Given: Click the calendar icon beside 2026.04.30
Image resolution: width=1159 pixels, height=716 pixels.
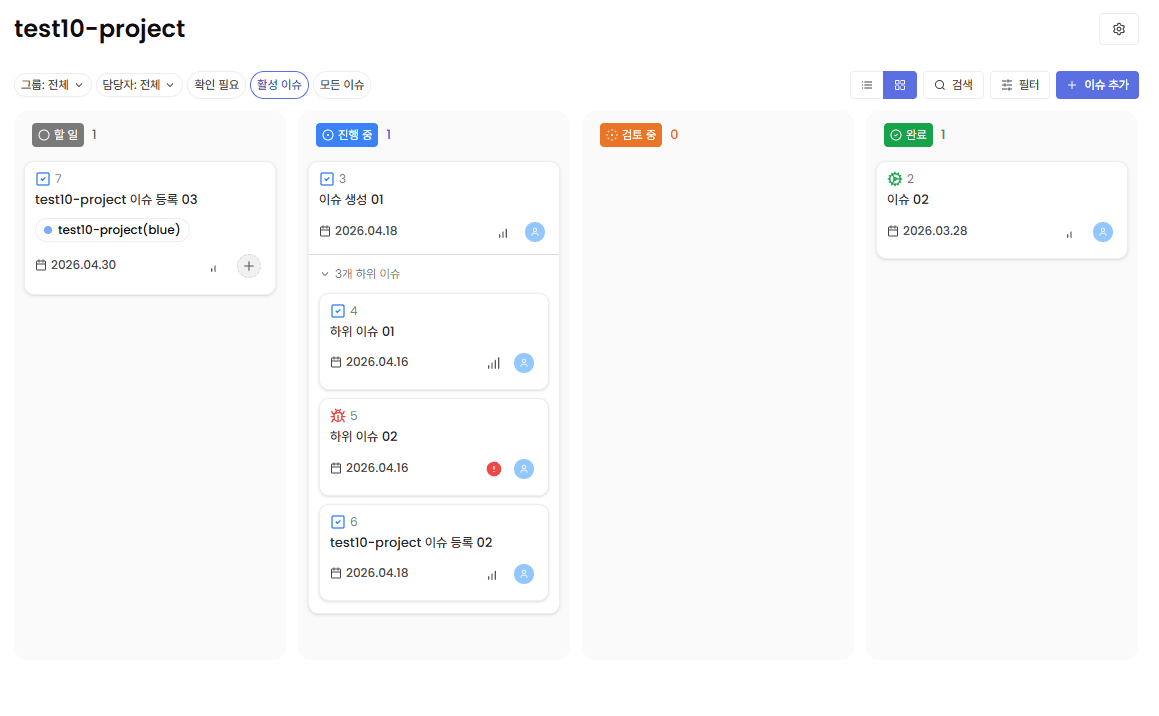Looking at the screenshot, I should point(41,265).
